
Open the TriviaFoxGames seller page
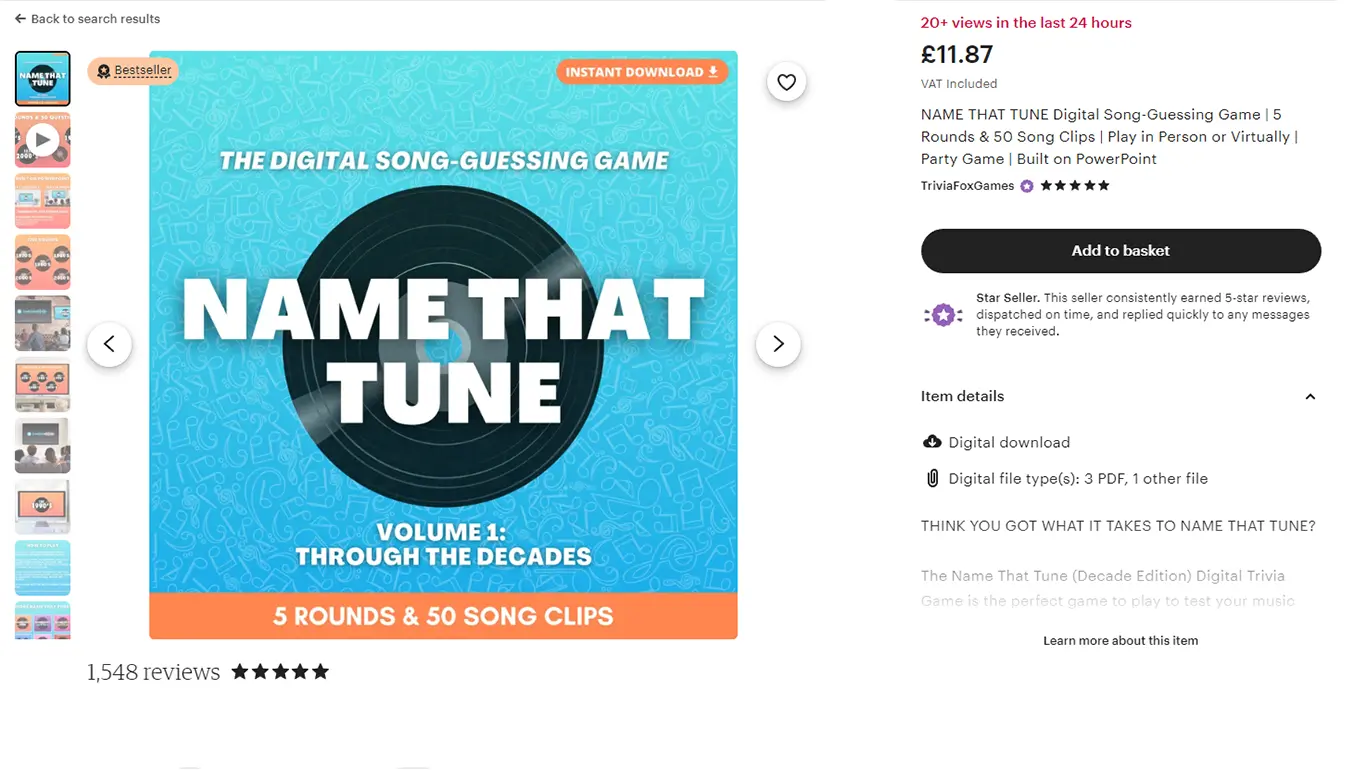click(967, 185)
